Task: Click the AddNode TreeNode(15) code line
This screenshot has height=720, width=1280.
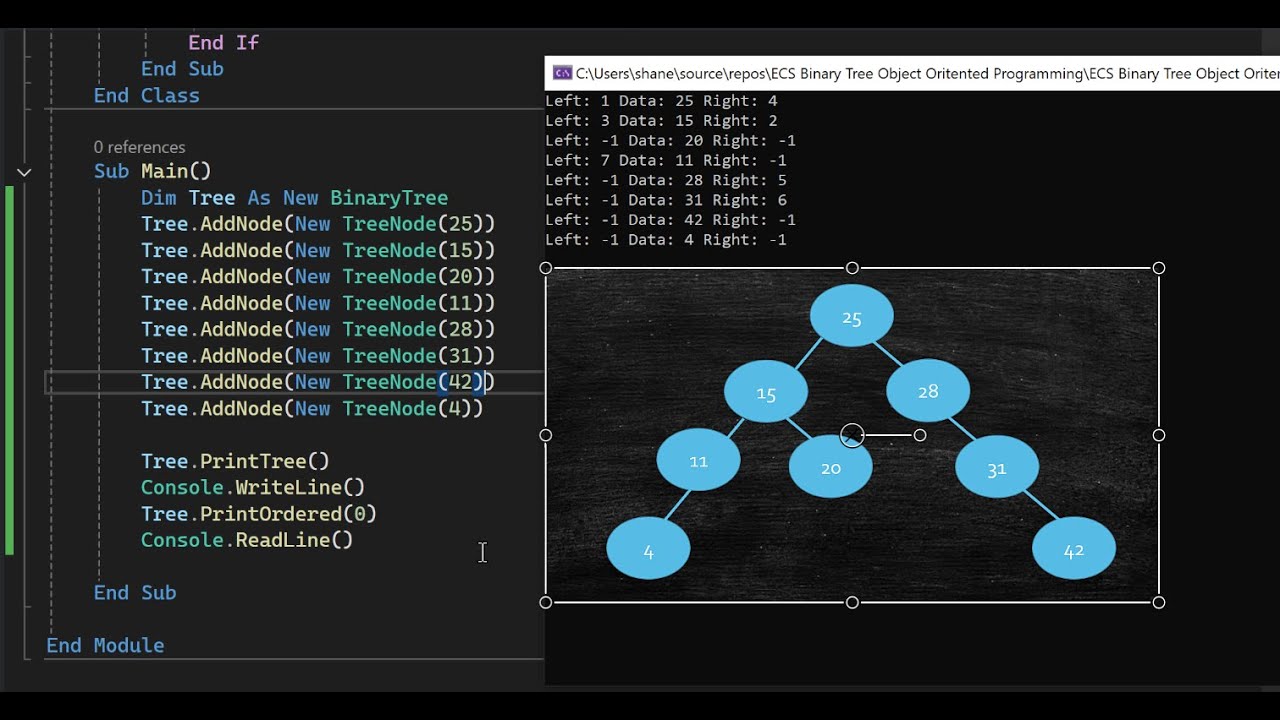Action: (318, 250)
